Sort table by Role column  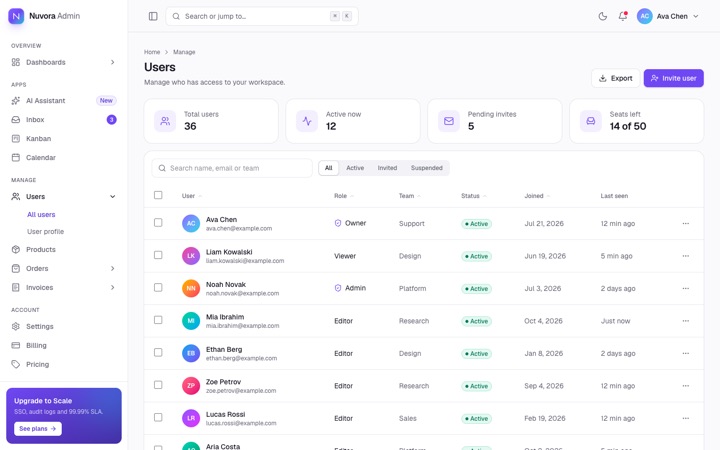343,196
